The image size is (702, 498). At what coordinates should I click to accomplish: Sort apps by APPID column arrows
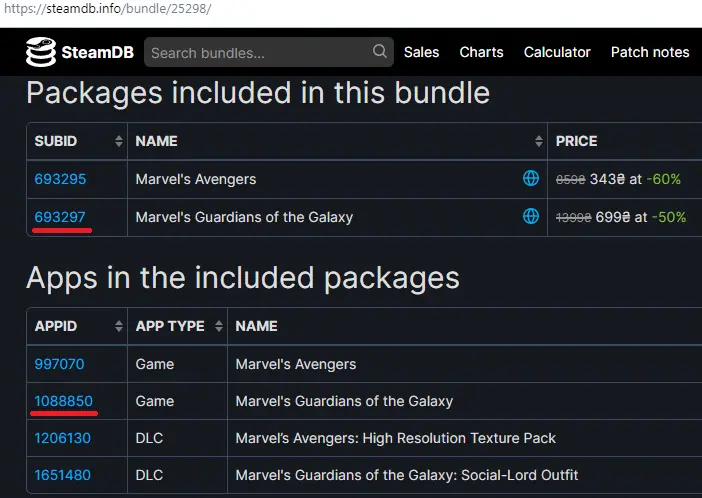(x=119, y=326)
